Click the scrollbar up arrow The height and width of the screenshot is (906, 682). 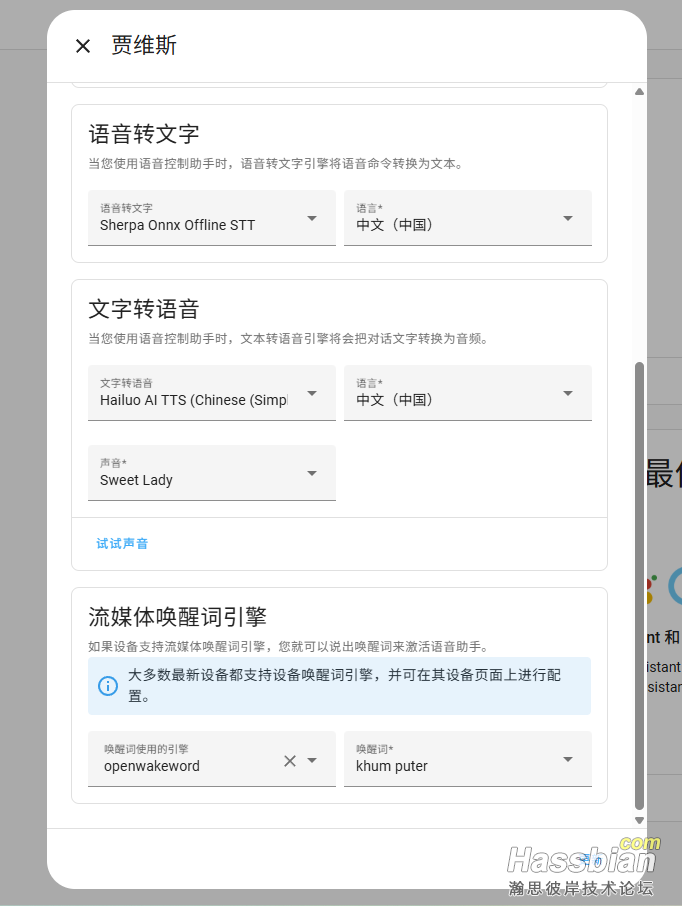click(639, 91)
